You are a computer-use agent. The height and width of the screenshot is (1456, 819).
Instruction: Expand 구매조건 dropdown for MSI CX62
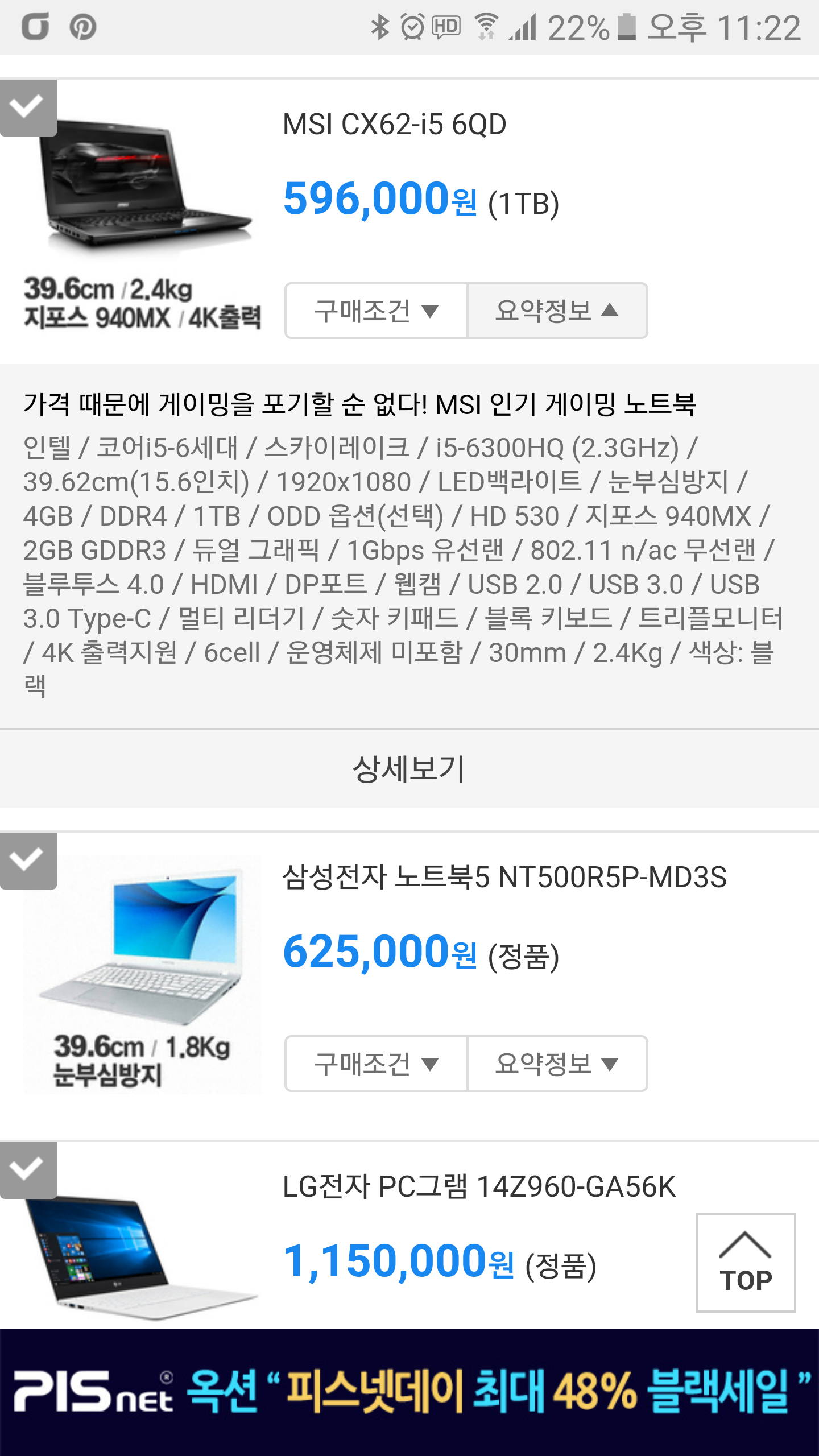point(376,311)
